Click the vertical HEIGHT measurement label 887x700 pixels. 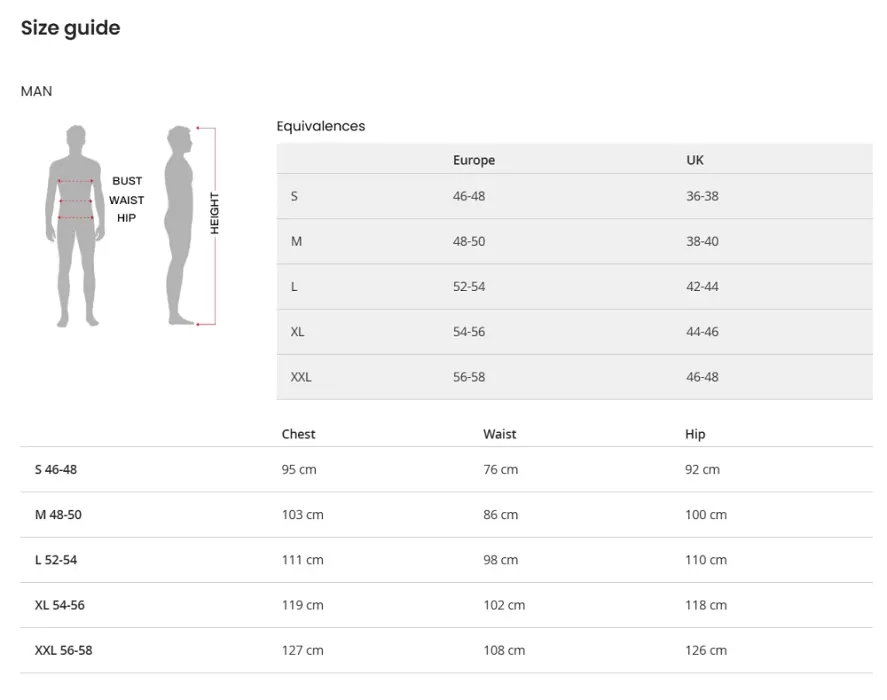(214, 213)
